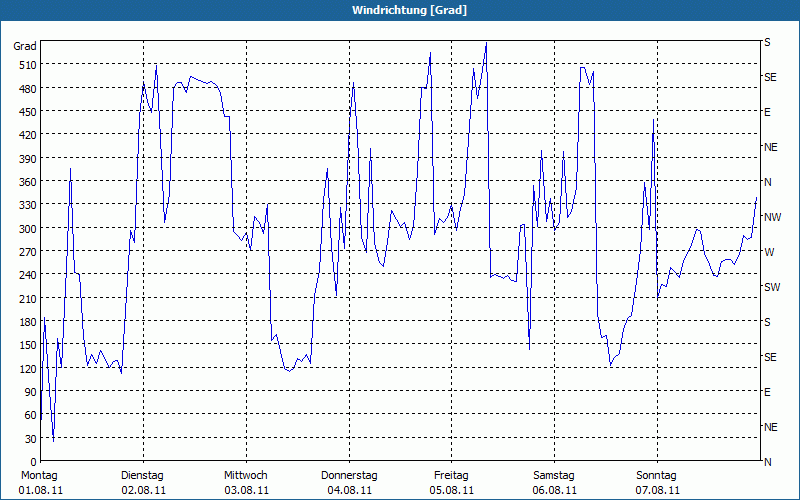Click the 150 degree axis value
Viewport: 800px width, 500px height.
coord(28,345)
